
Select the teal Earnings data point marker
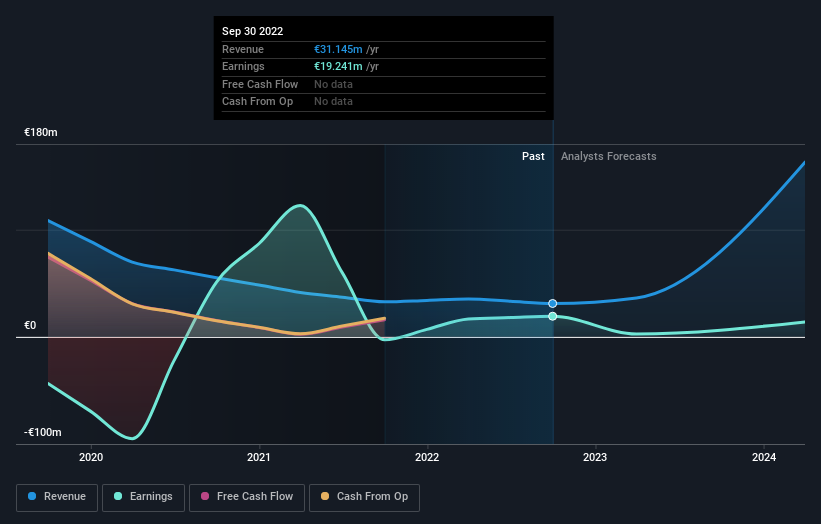click(x=552, y=316)
